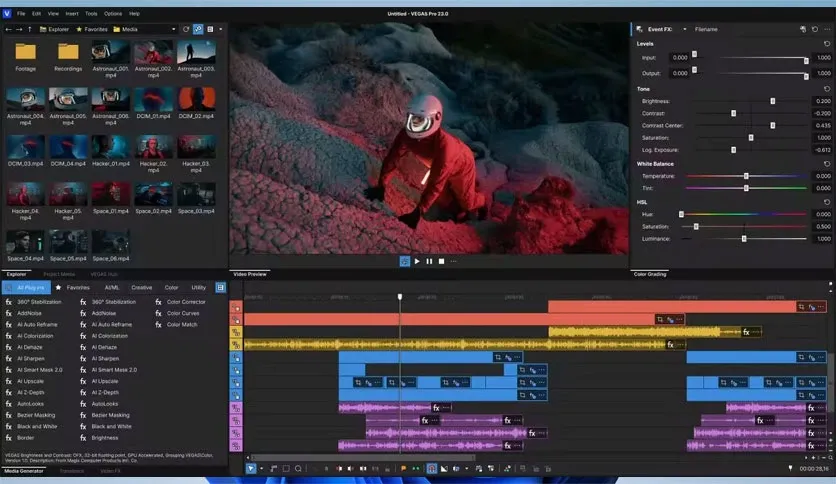Select the Hacker_01.mp4 clip

pos(110,151)
